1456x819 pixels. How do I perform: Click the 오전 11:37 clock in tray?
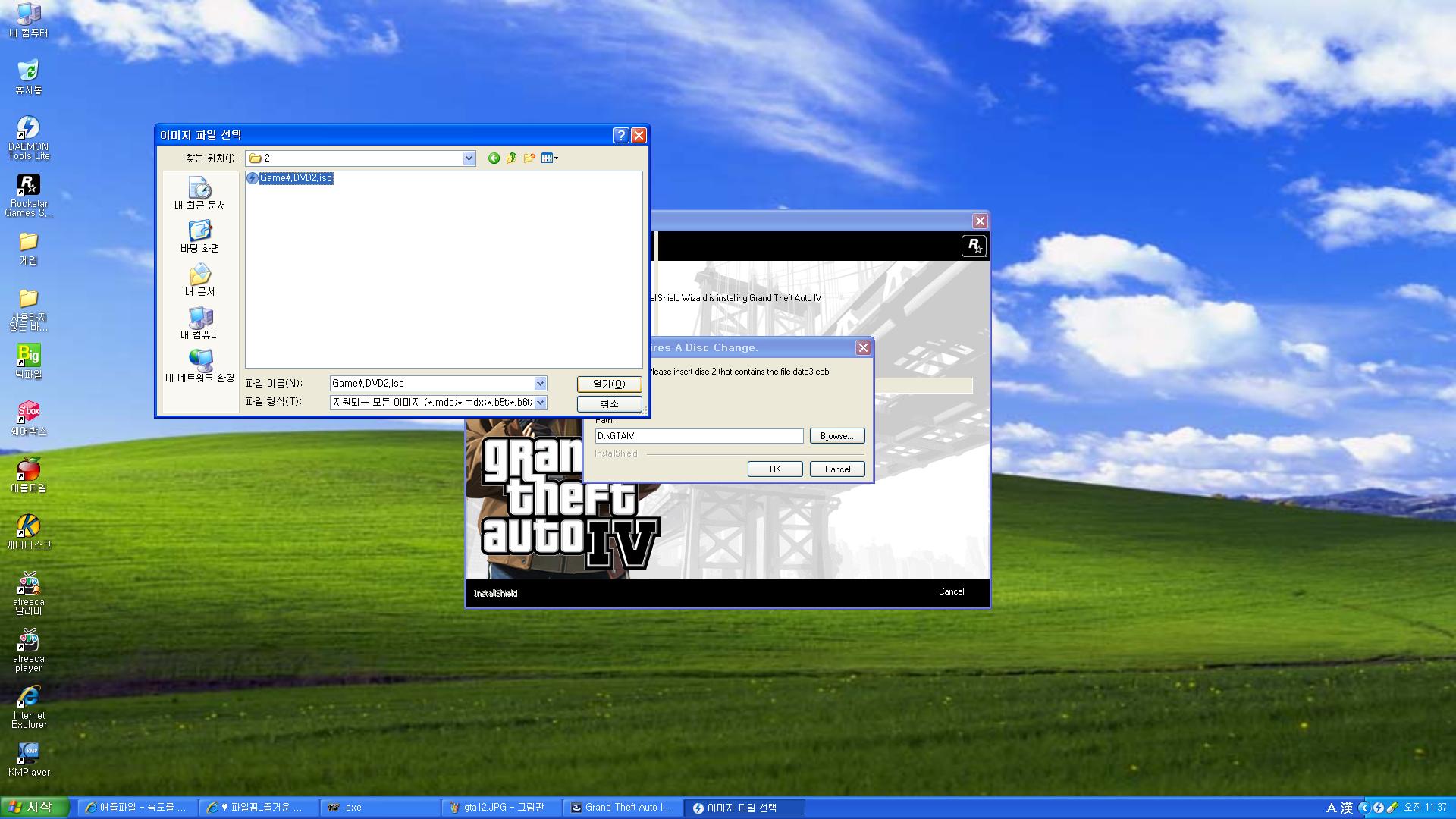(x=1425, y=808)
